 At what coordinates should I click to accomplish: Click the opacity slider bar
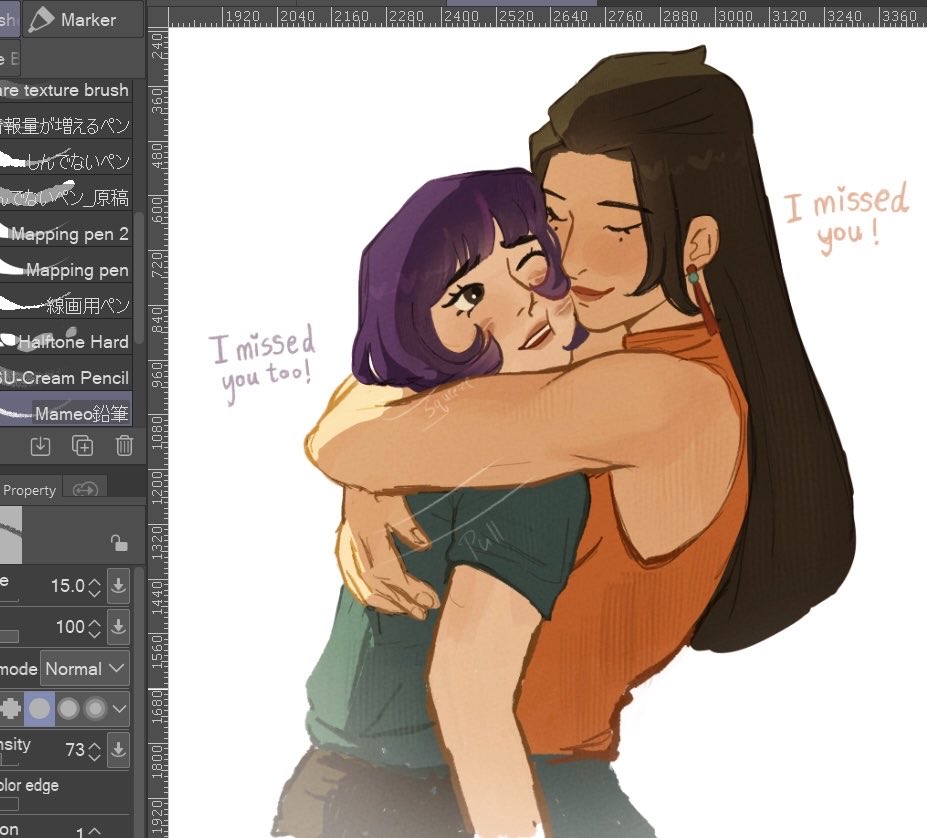click(x=9, y=636)
